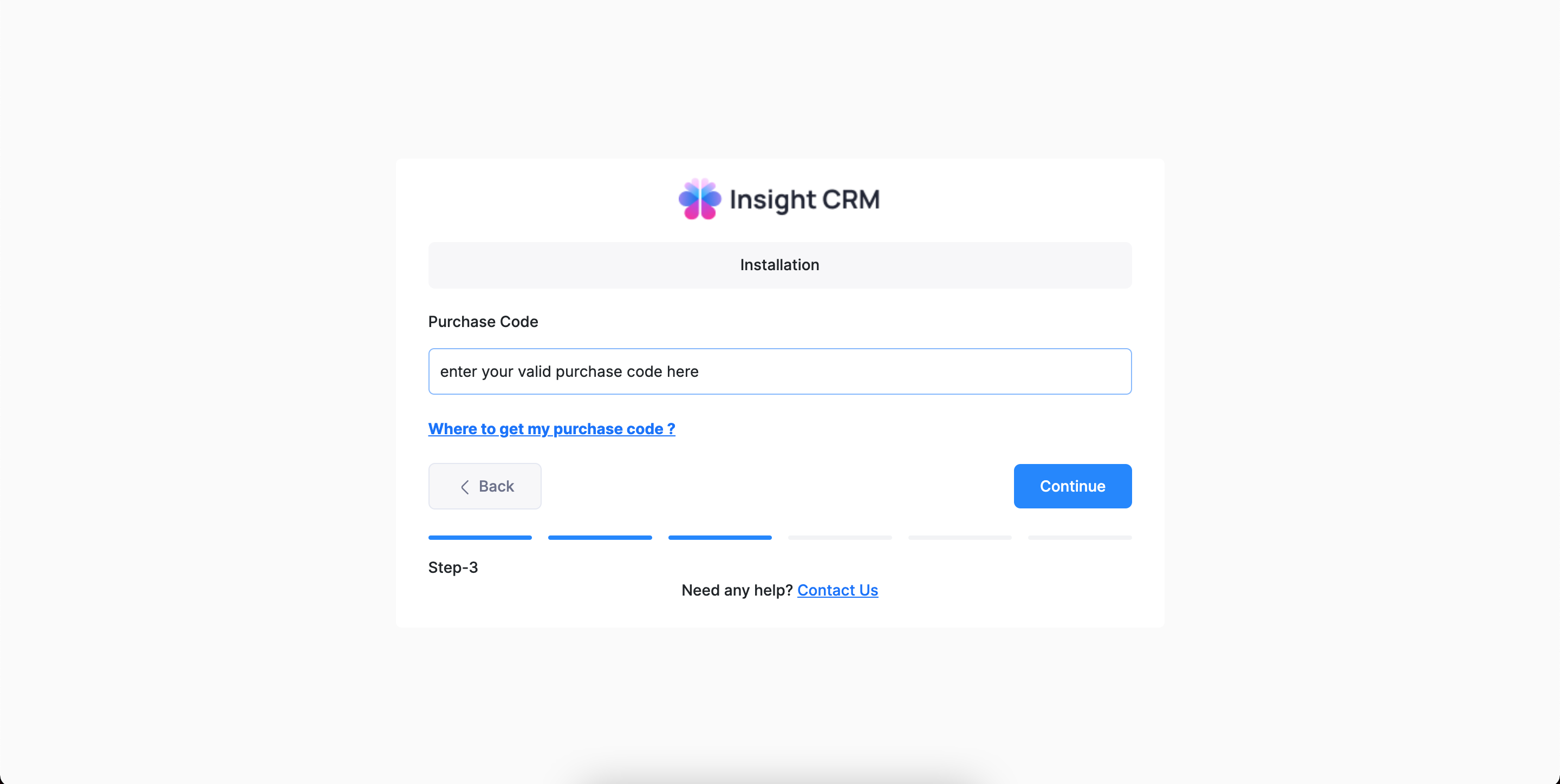Click the first blue progress step bar

pyautogui.click(x=479, y=538)
